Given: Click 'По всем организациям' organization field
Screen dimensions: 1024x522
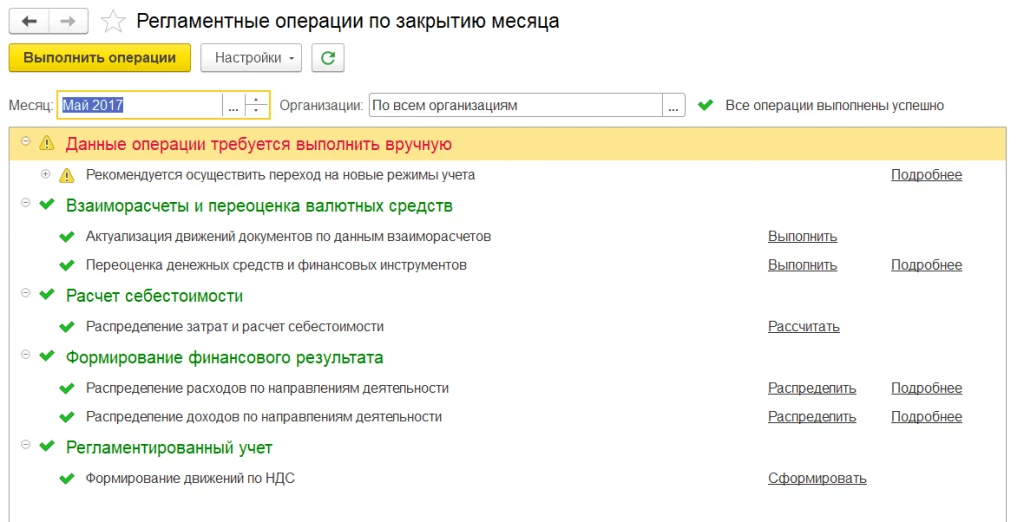Looking at the screenshot, I should (516, 105).
